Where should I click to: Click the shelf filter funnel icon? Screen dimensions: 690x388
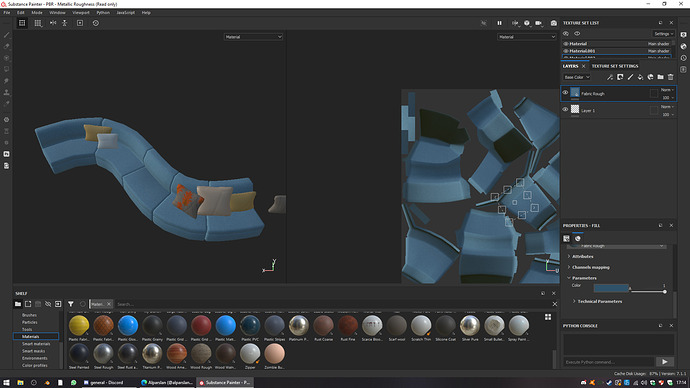(71, 304)
